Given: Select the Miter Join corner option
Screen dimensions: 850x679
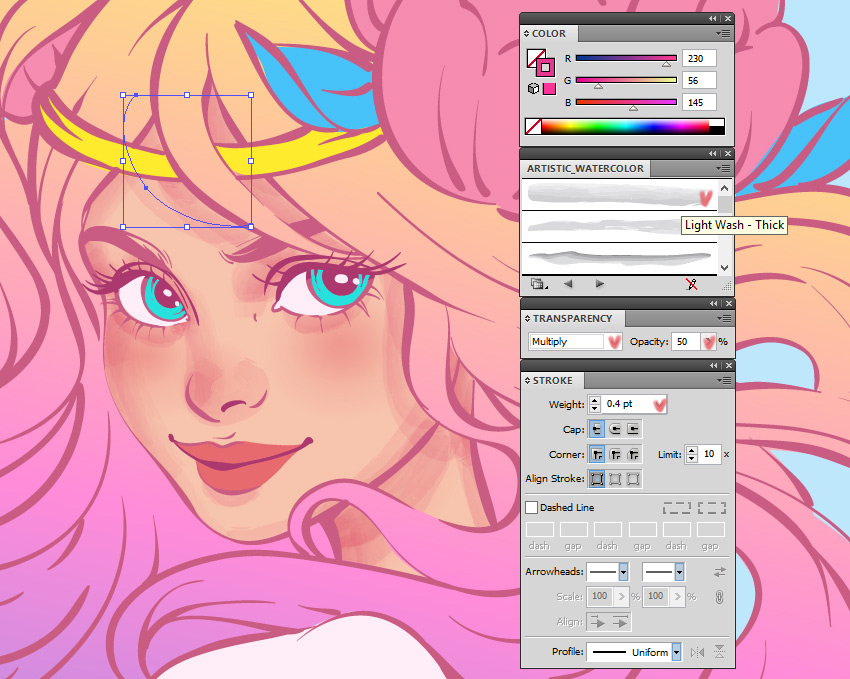Looking at the screenshot, I should coord(597,454).
